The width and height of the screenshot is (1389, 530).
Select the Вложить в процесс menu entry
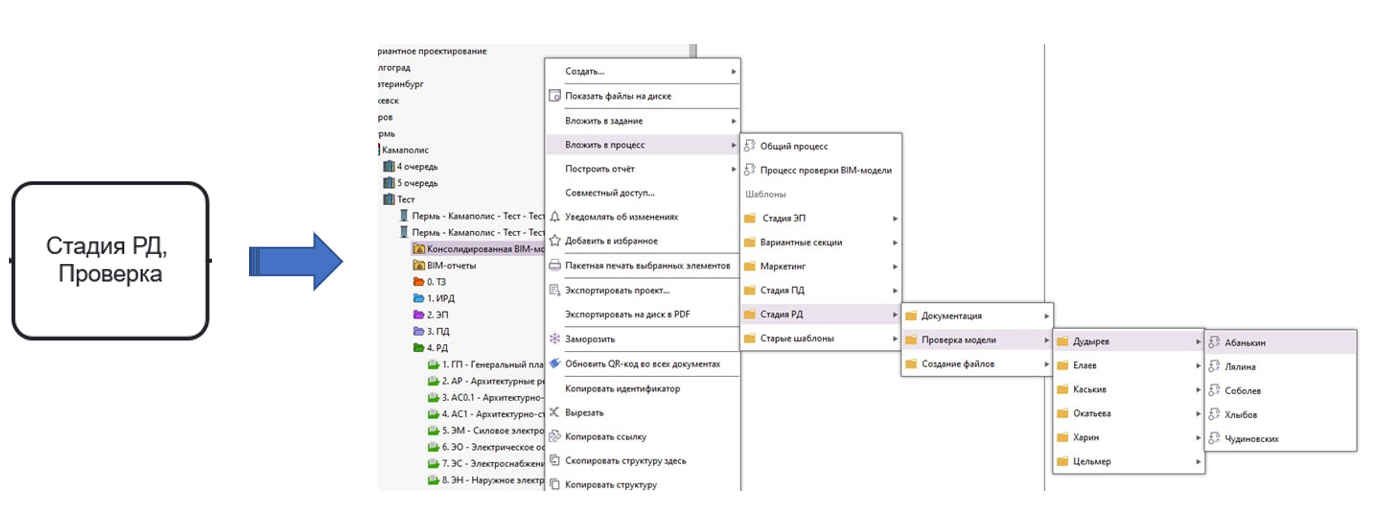(x=643, y=145)
